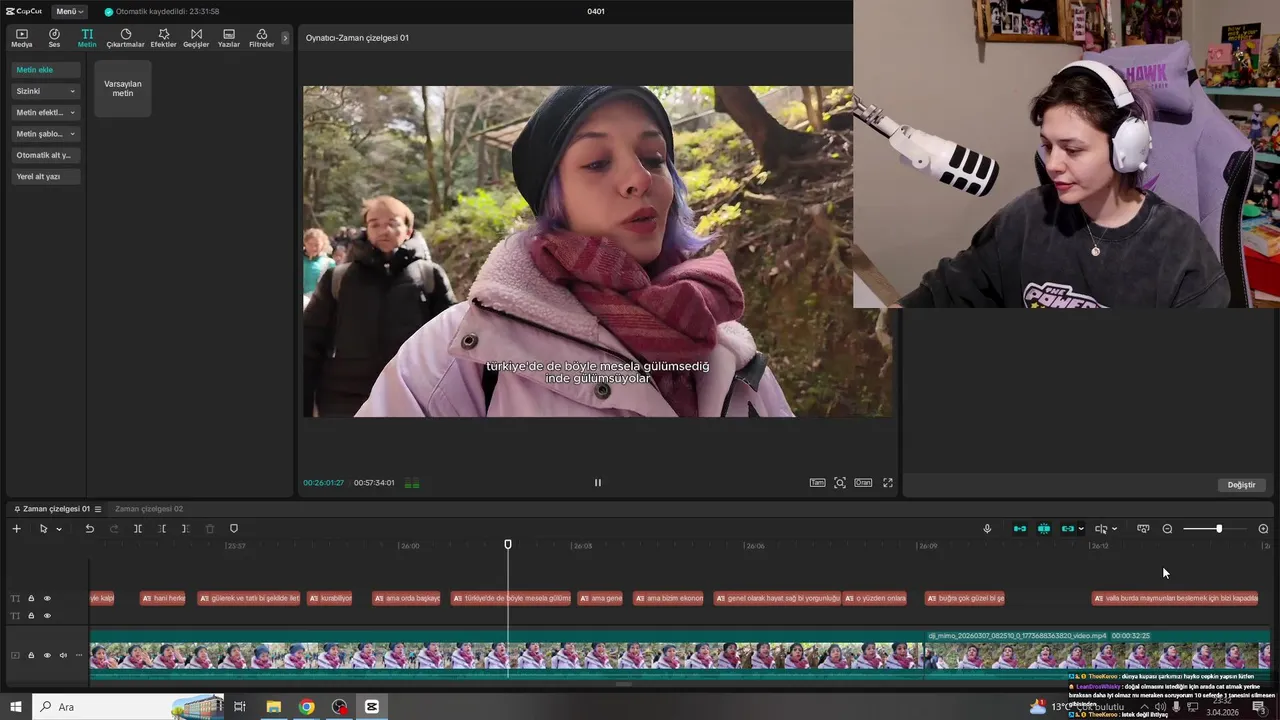Expand the Sizinki category
1280x720 pixels.
pos(46,91)
